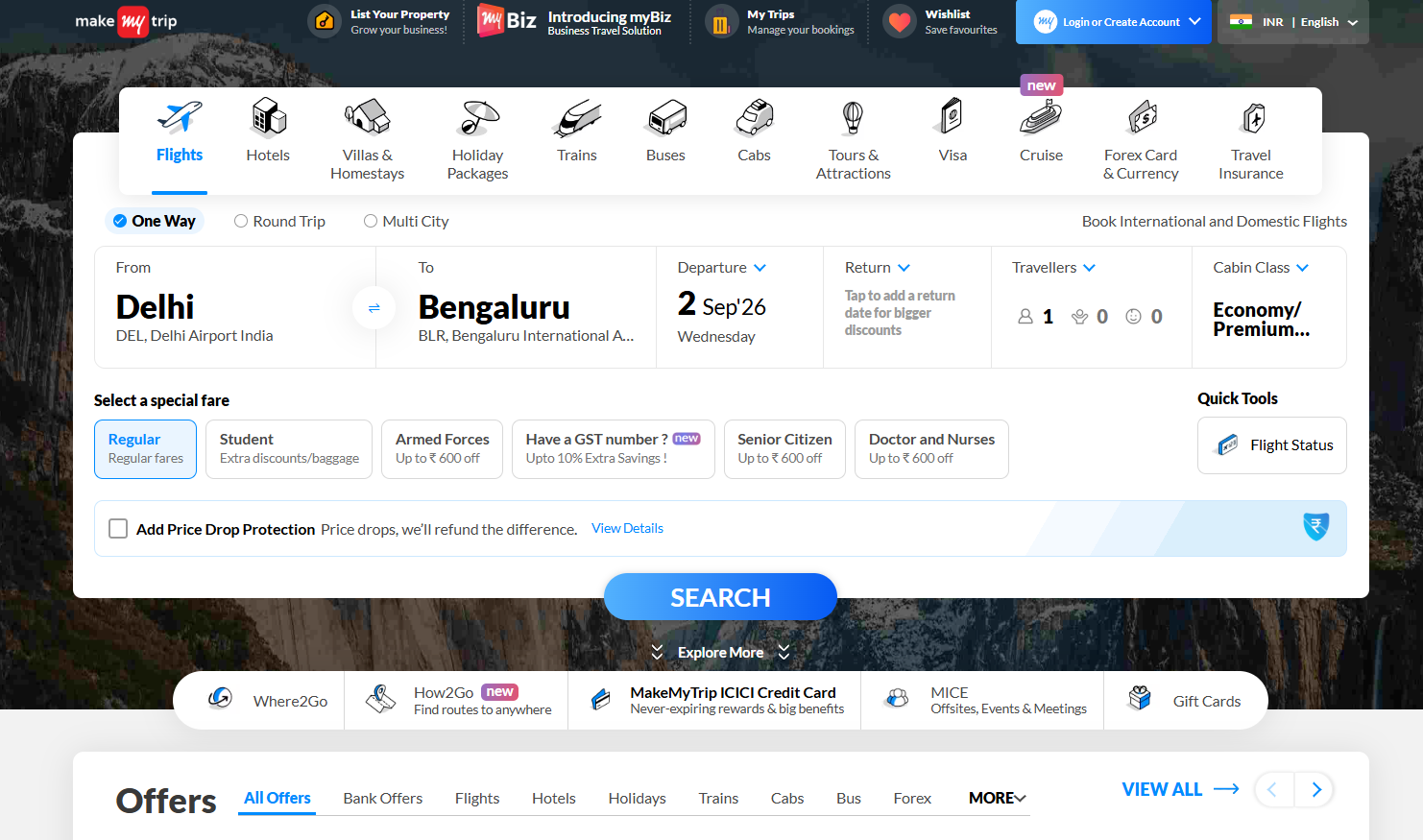Select the Round Trip option
This screenshot has width=1423, height=840.
pos(279,221)
